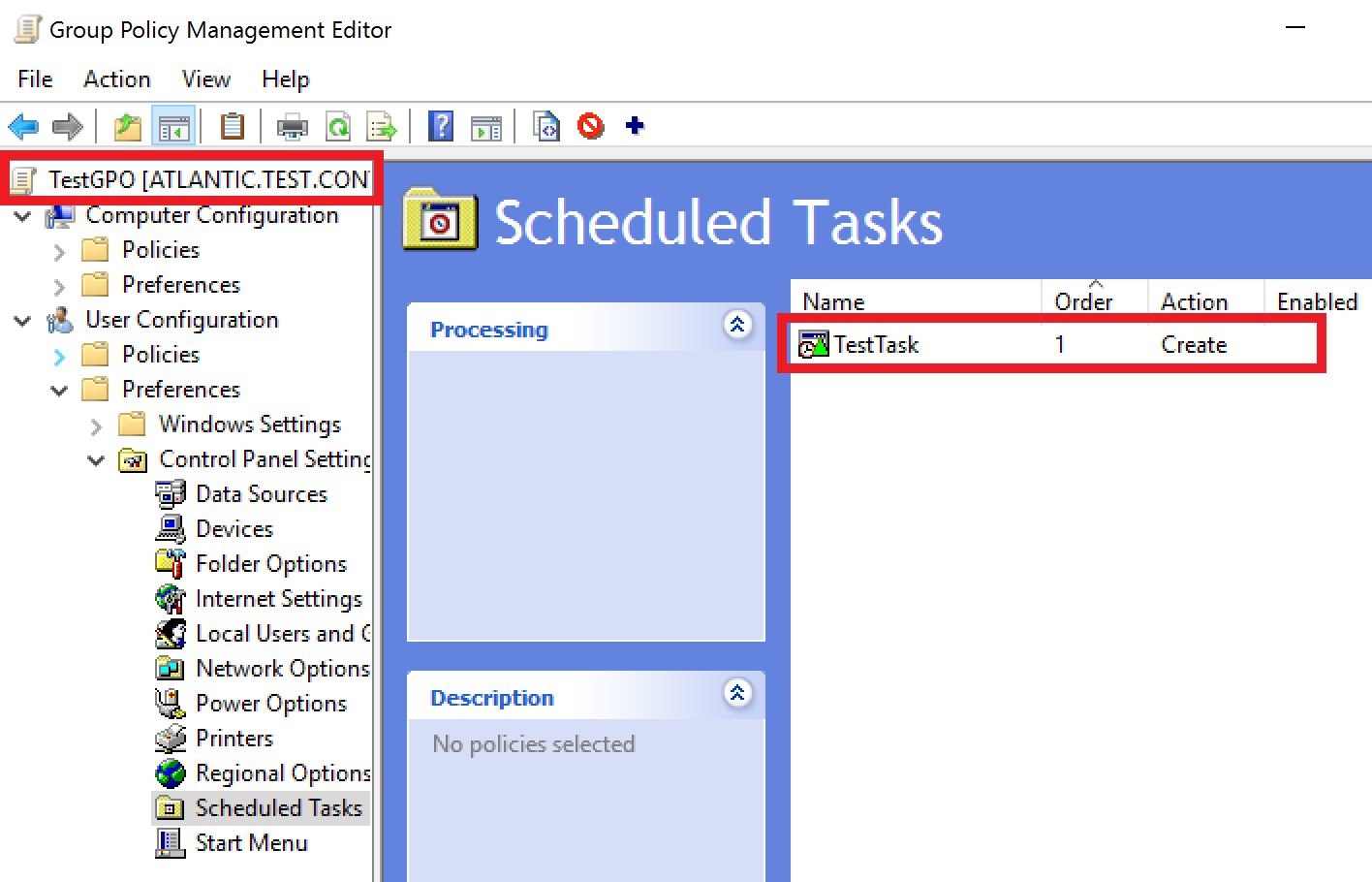The width and height of the screenshot is (1372, 882).
Task: Select the Scheduled Tasks tree item
Action: pyautogui.click(x=279, y=808)
